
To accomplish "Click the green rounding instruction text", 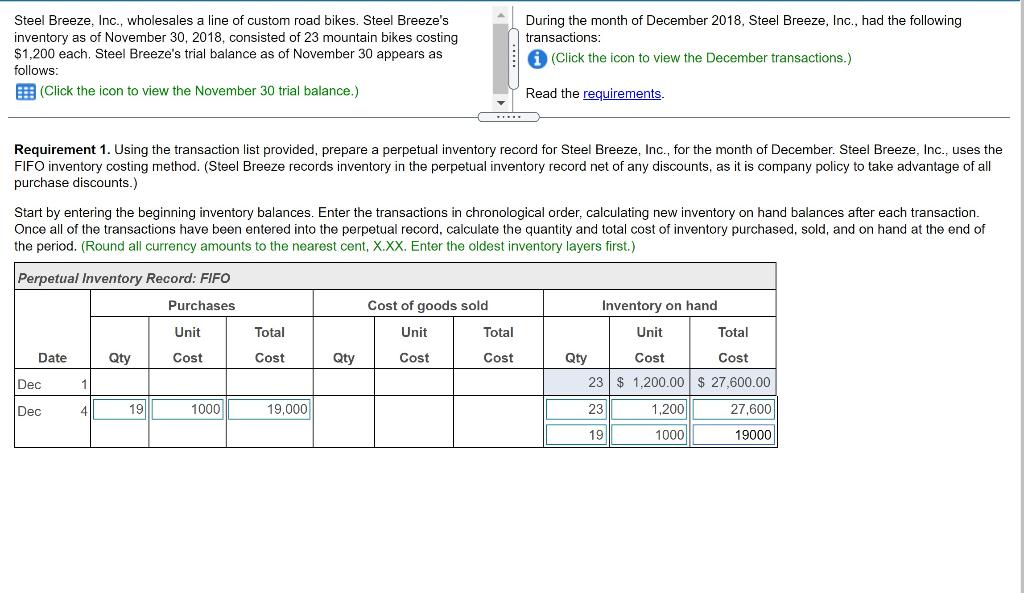I will 358,246.
